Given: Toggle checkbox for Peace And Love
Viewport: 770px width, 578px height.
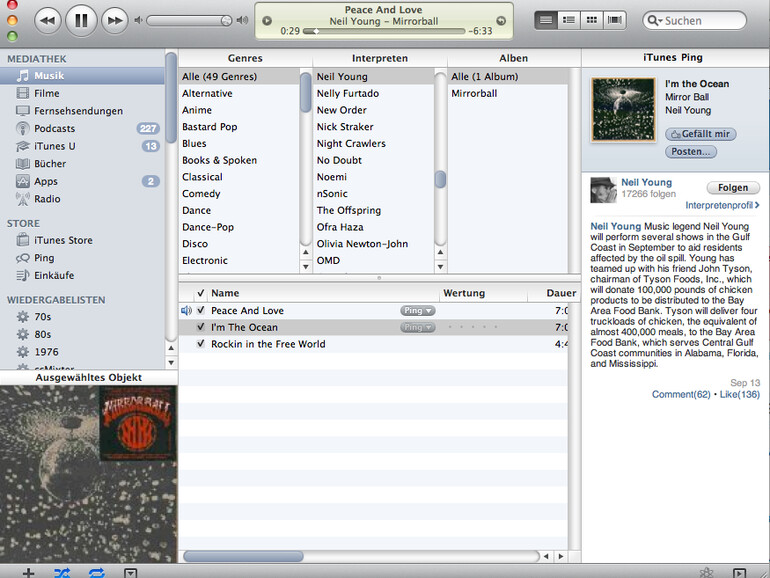Looking at the screenshot, I should (200, 310).
